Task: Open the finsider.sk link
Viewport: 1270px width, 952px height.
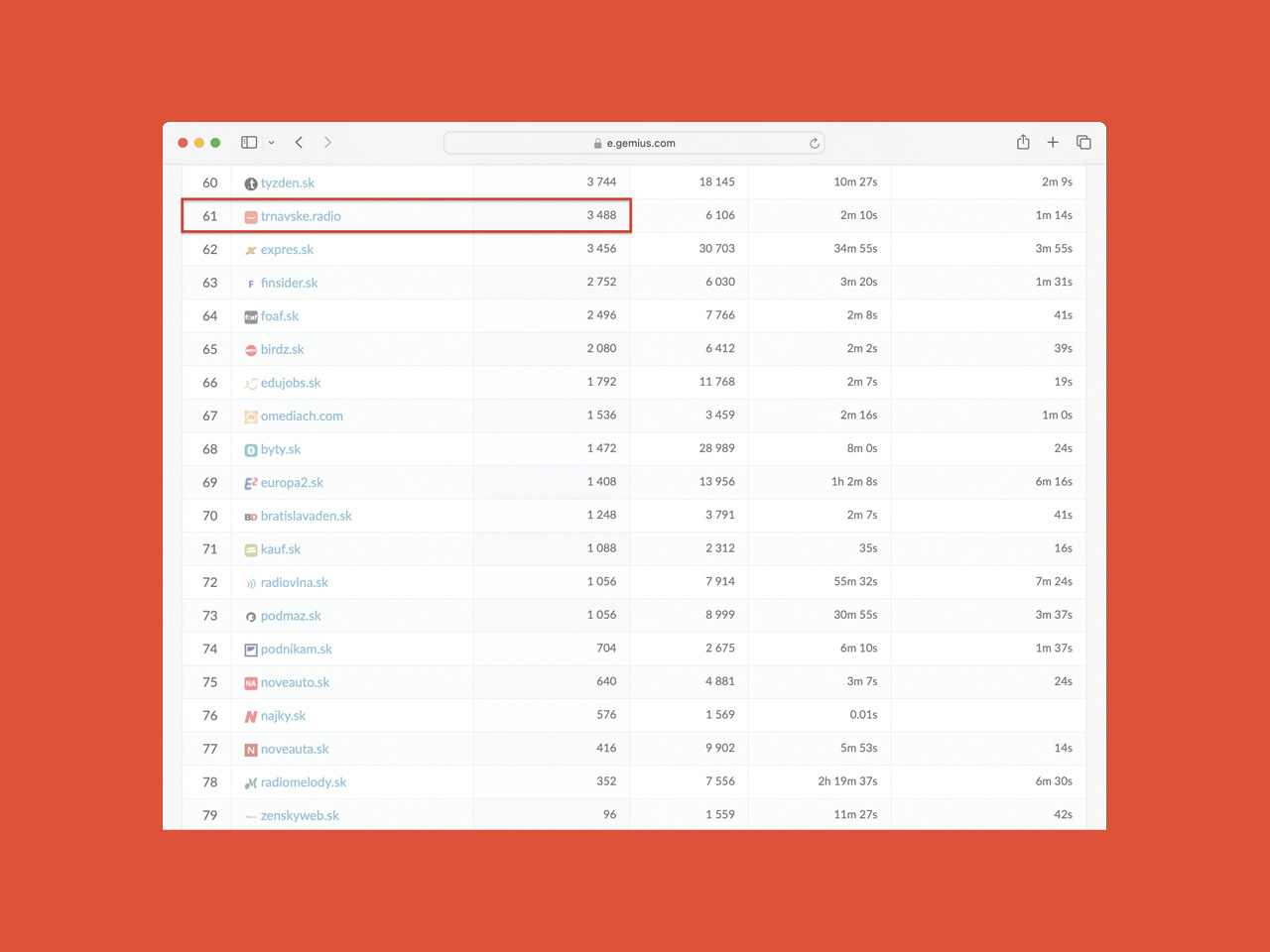Action: 290,283
